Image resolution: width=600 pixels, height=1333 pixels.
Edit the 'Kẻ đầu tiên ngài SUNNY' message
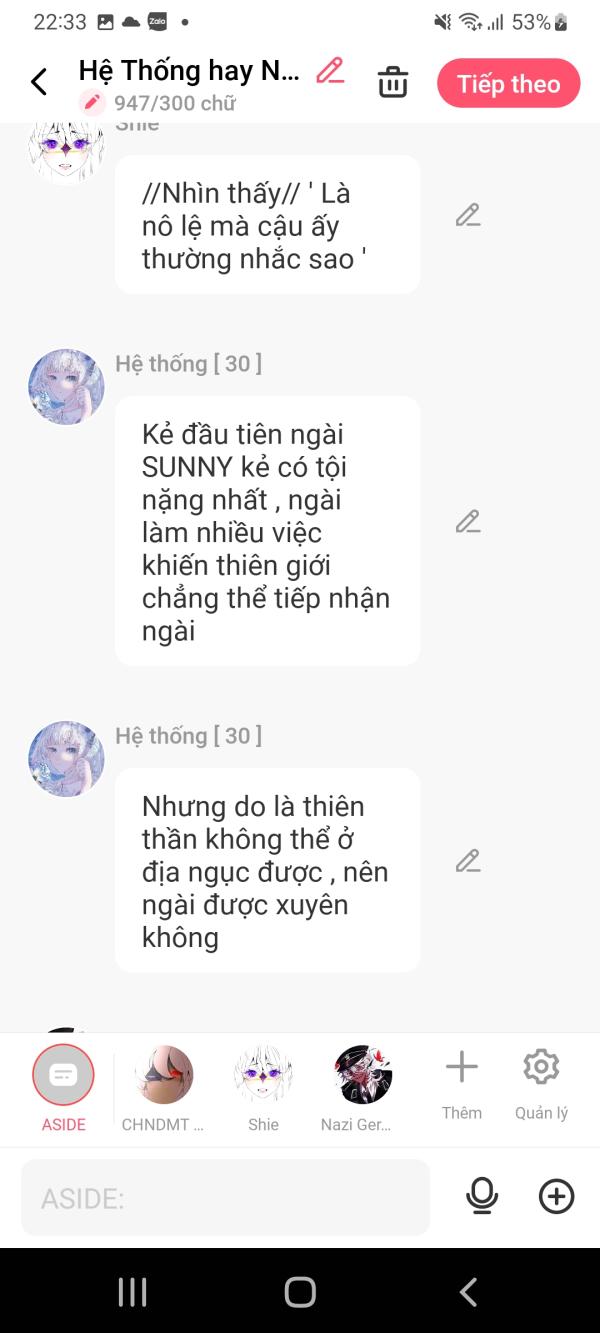(x=468, y=521)
